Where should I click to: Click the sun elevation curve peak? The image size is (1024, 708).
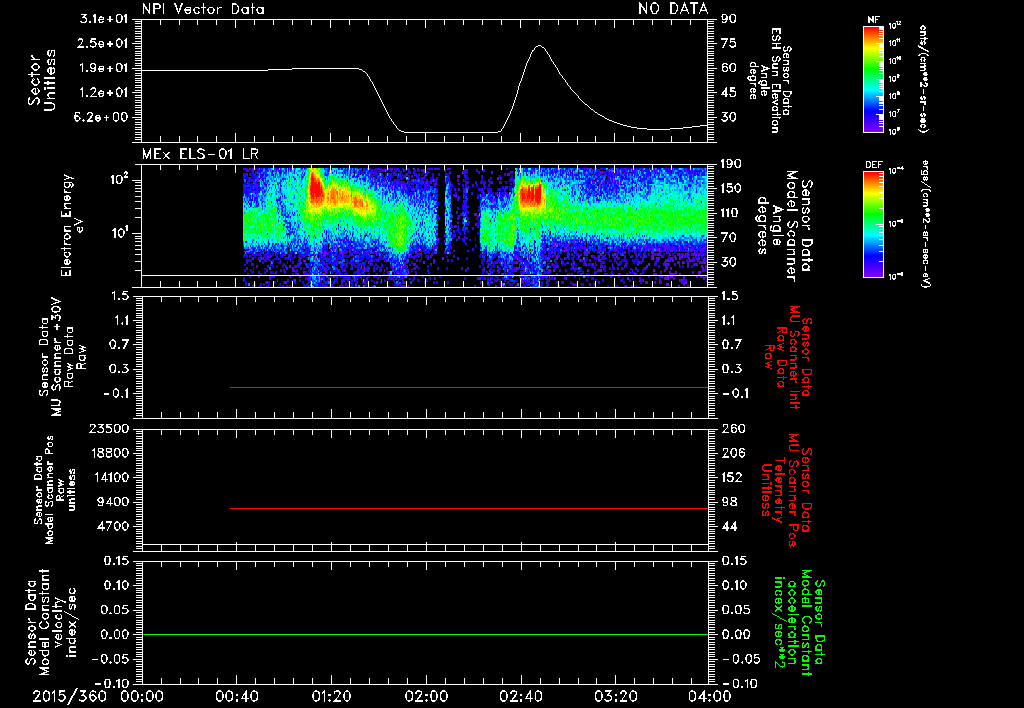tap(539, 46)
